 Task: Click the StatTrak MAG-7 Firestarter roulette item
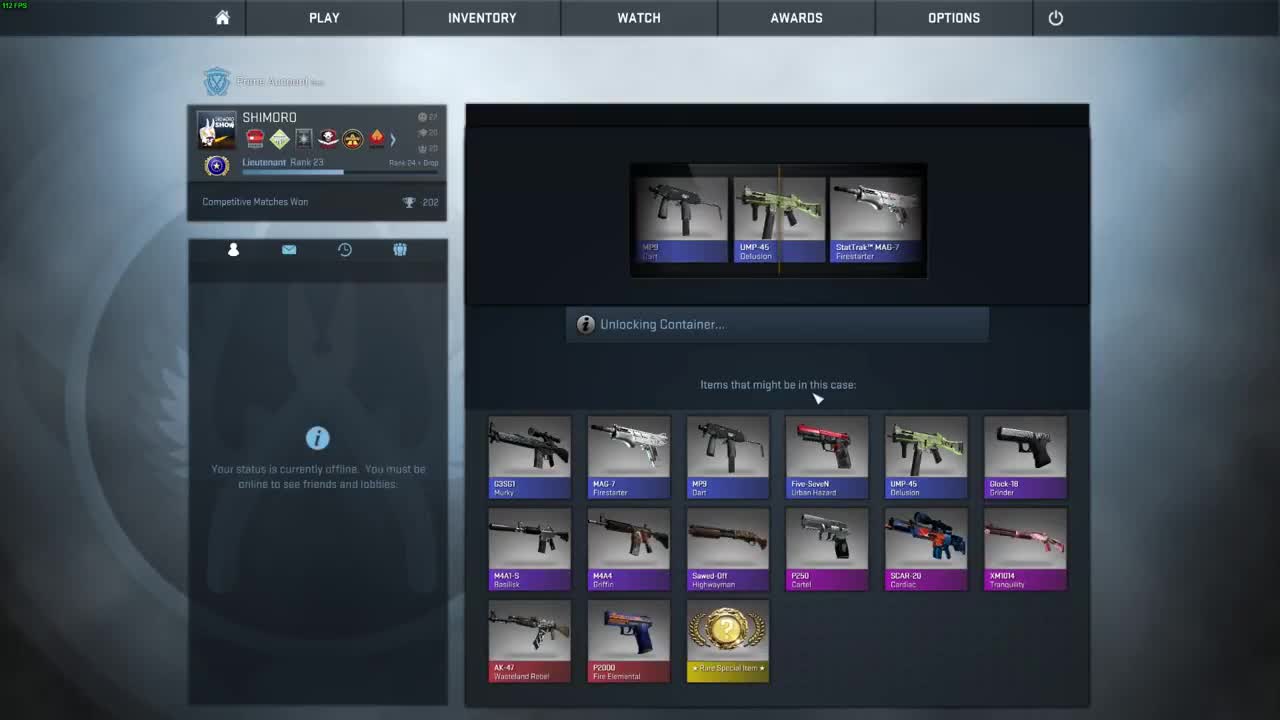pyautogui.click(x=876, y=220)
